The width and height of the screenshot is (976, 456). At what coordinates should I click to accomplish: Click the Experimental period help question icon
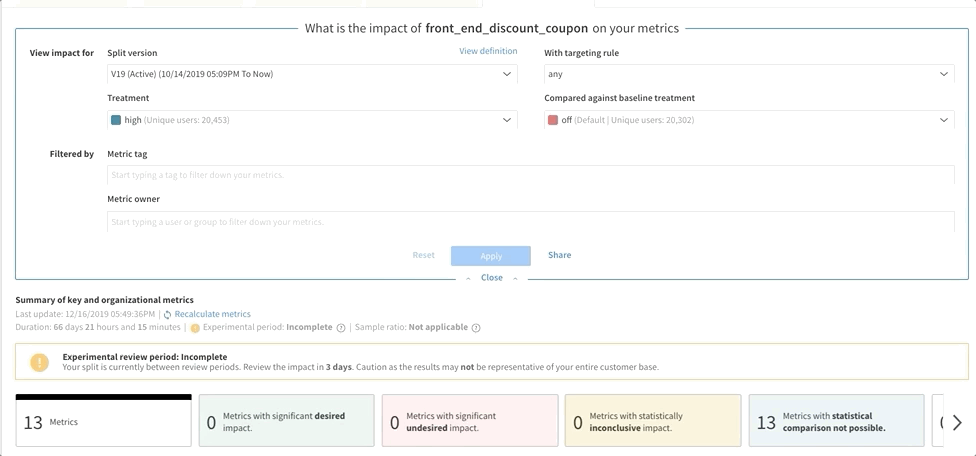pos(340,328)
